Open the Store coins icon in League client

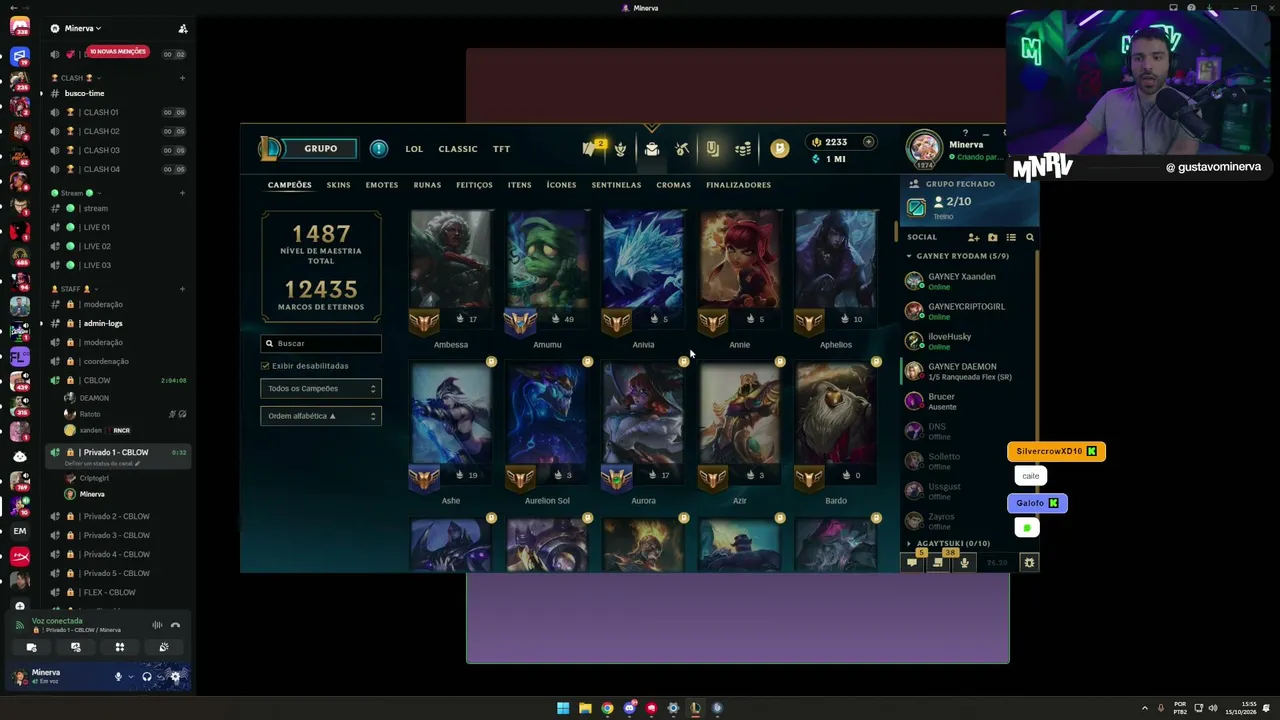743,149
